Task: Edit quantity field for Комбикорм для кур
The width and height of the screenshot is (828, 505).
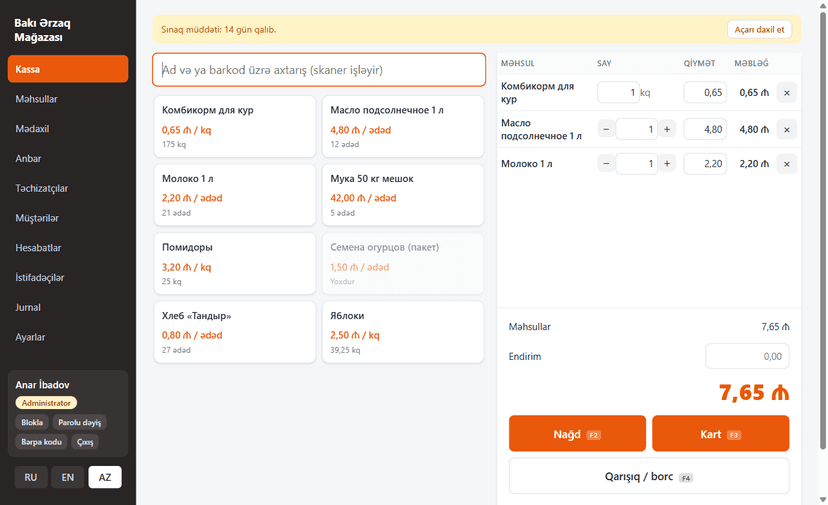Action: [x=618, y=92]
